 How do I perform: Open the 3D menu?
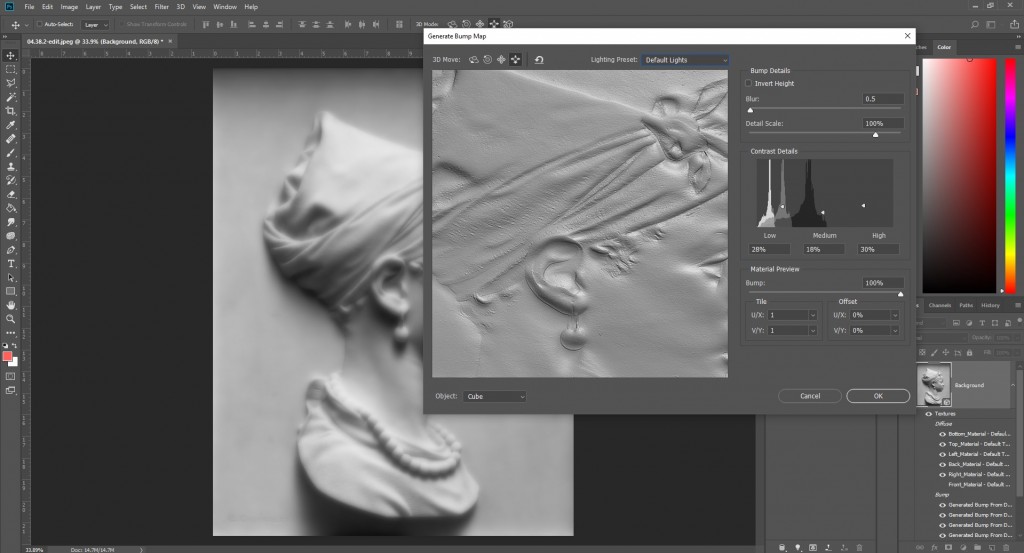tap(181, 7)
